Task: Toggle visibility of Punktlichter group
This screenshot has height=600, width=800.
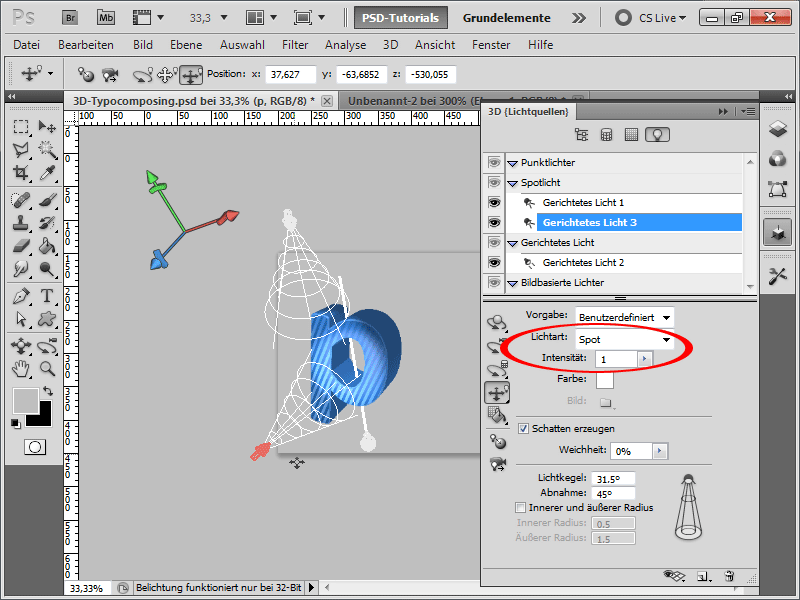Action: [x=494, y=162]
